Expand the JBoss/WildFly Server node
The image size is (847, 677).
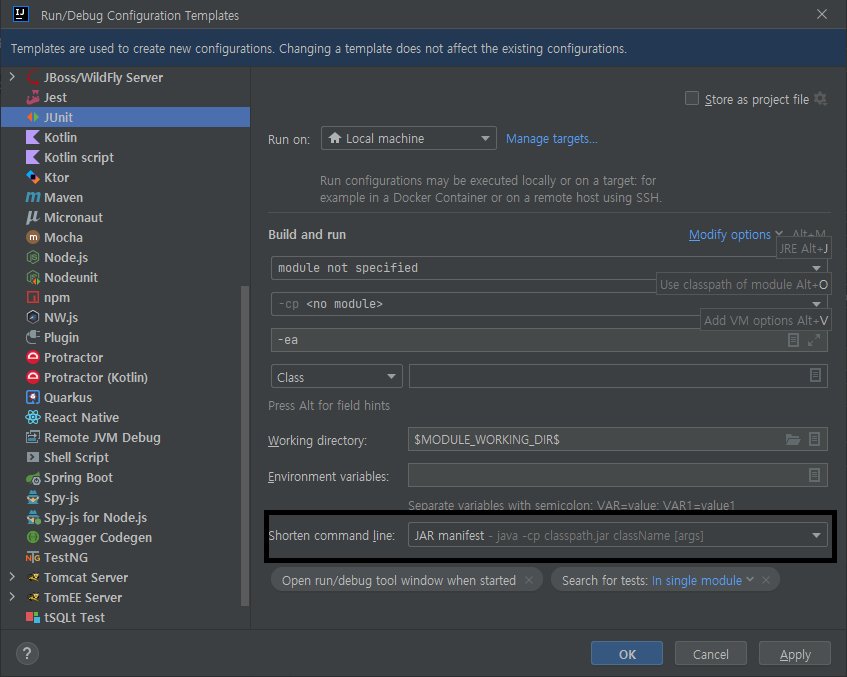(12, 77)
